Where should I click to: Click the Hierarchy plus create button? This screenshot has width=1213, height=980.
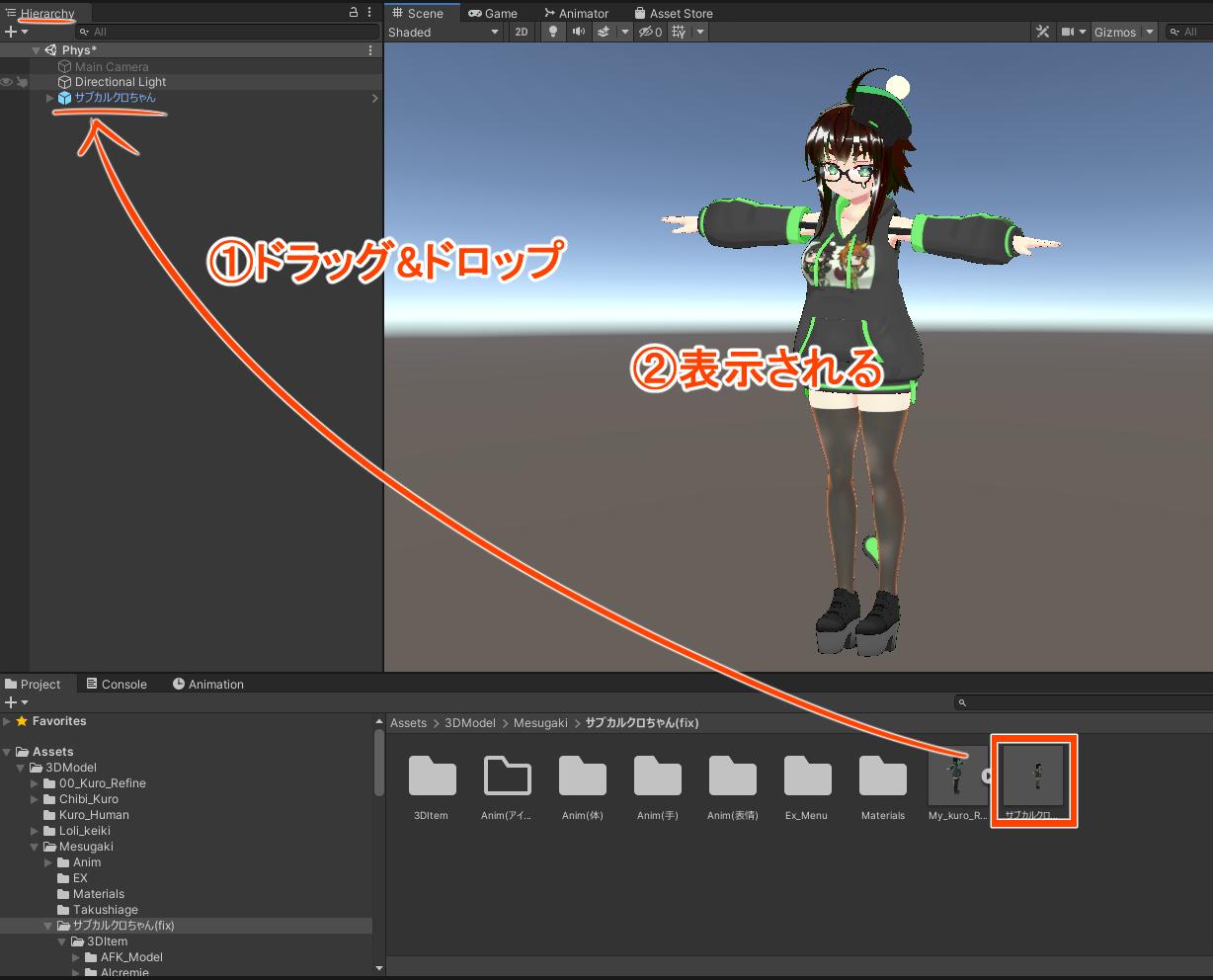pyautogui.click(x=11, y=32)
